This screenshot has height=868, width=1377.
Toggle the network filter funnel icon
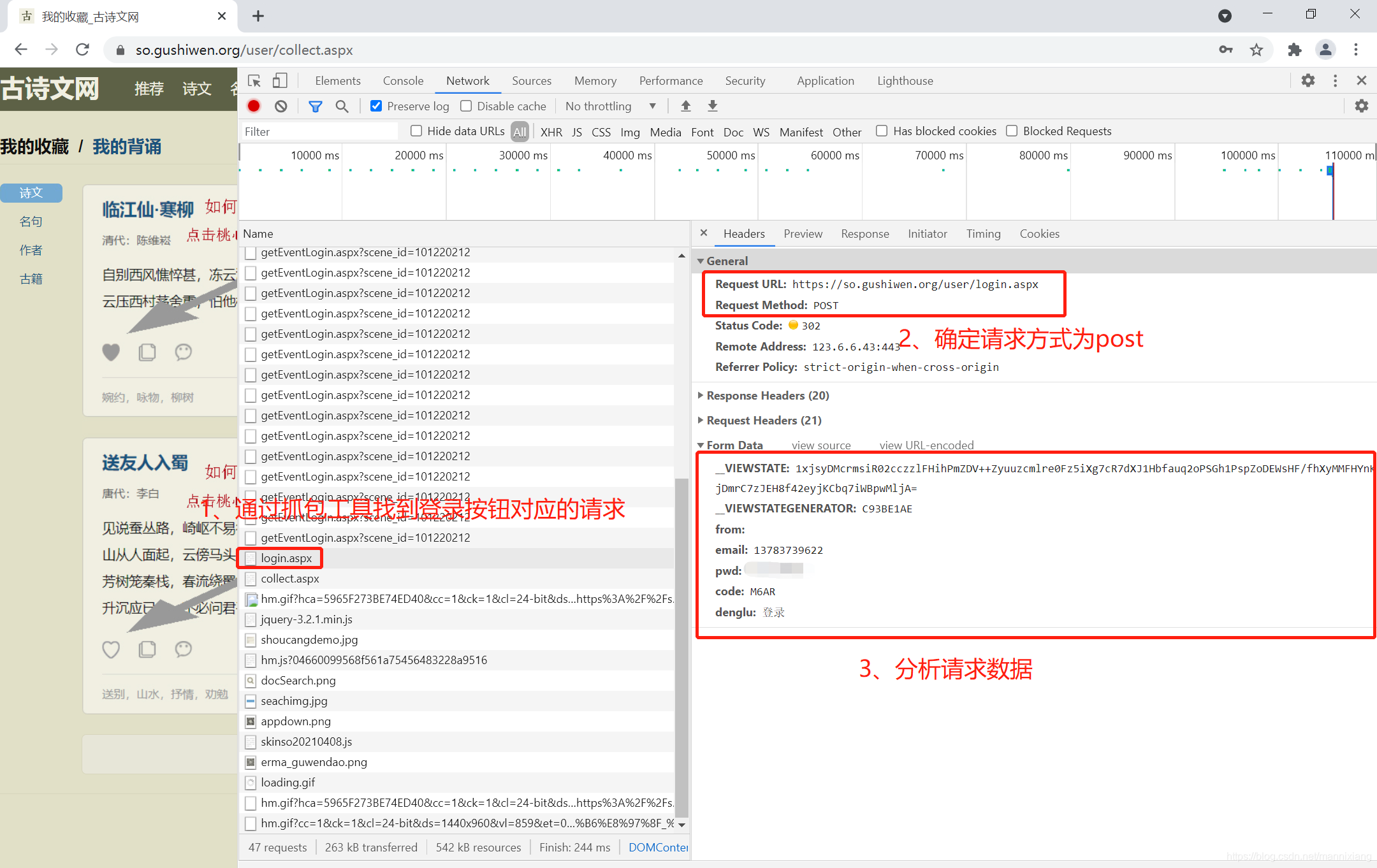point(316,106)
